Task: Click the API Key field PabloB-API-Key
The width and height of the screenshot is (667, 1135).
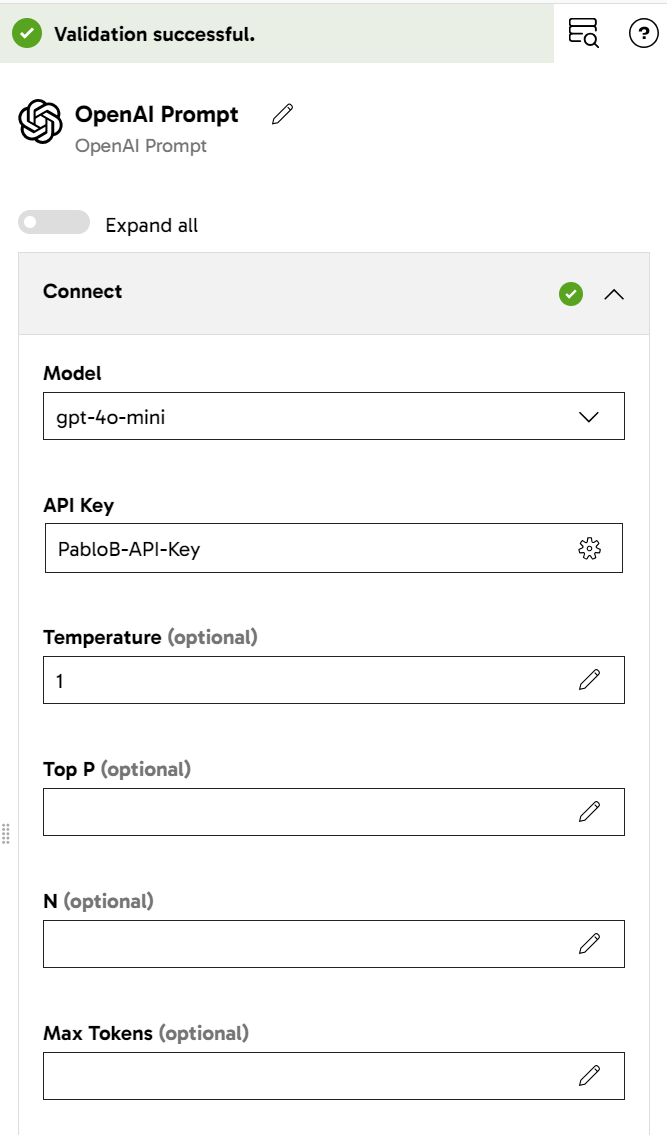Action: coord(334,548)
